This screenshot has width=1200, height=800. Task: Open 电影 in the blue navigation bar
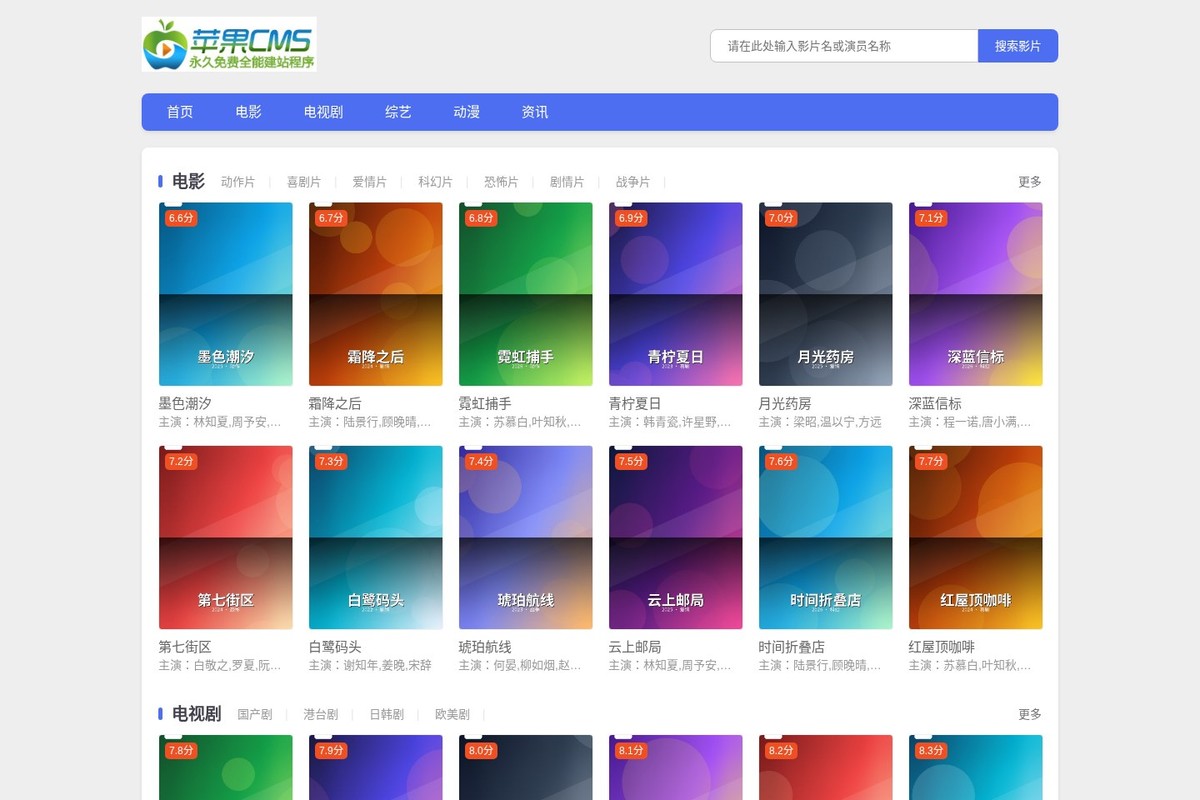tap(249, 112)
